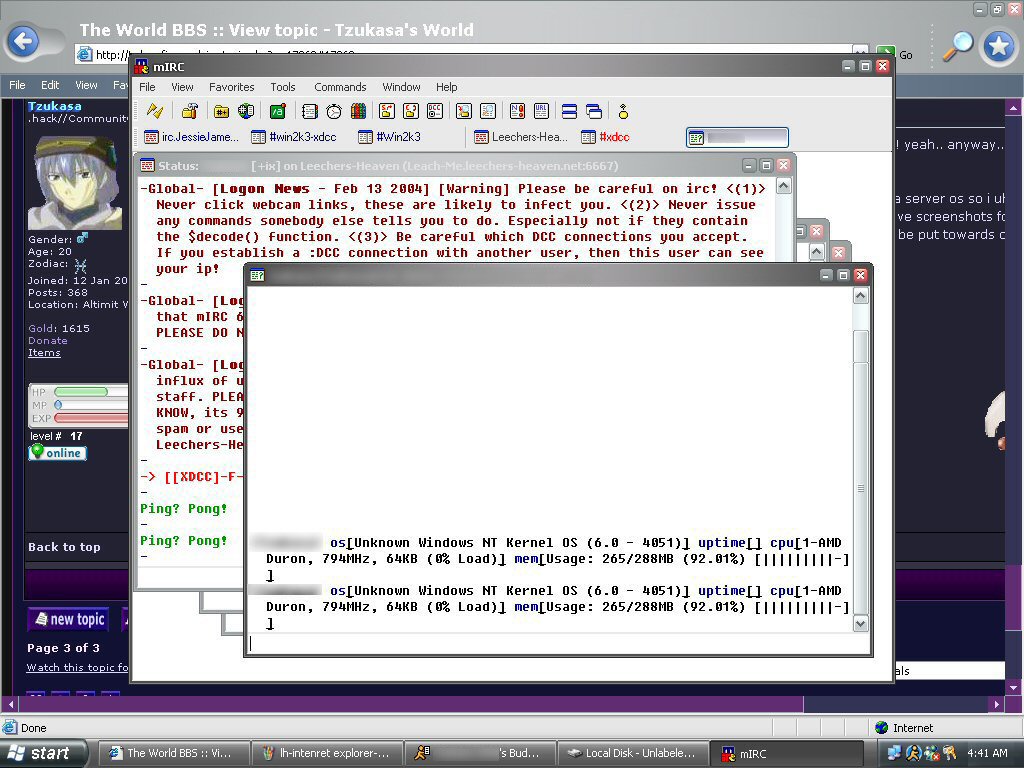Open the Channels Folder toolbar icon
The width and height of the screenshot is (1024, 768).
[x=222, y=111]
